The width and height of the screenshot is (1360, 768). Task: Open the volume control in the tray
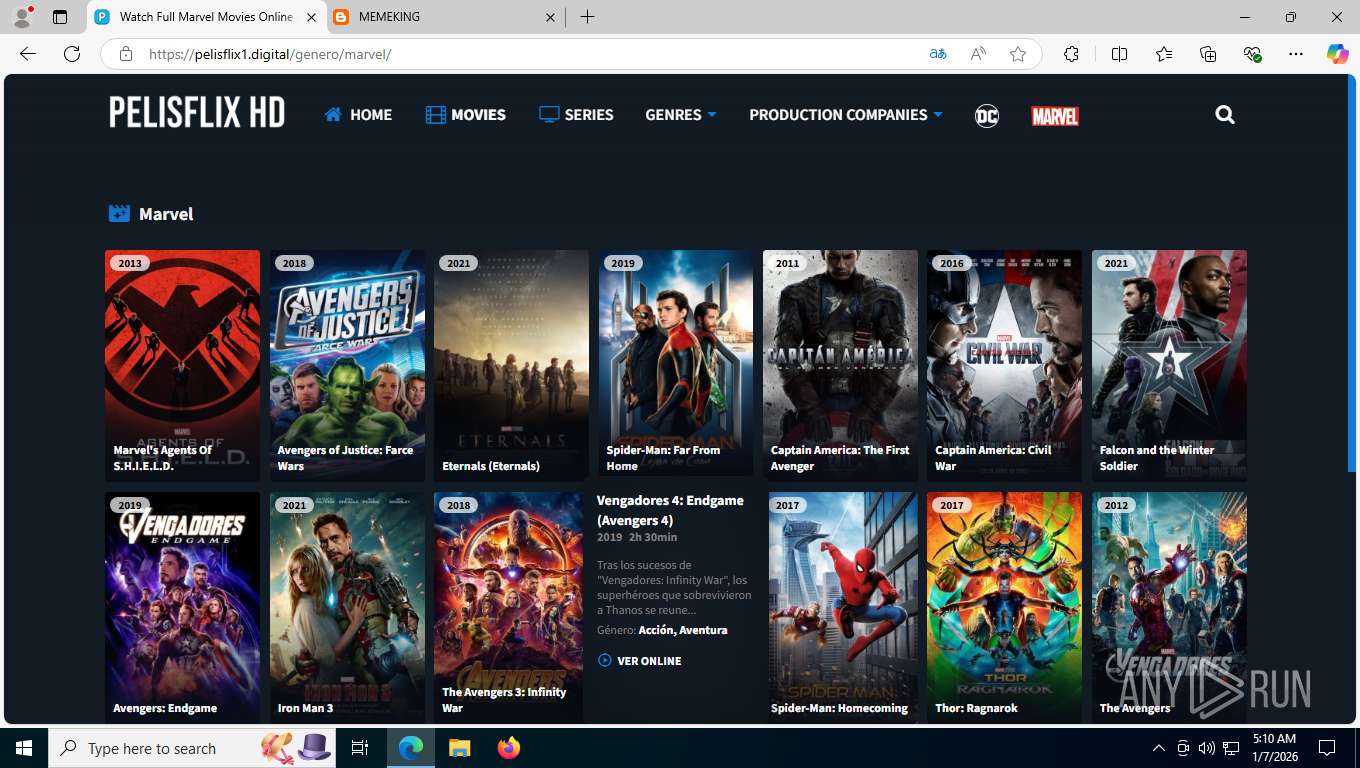click(x=1207, y=748)
